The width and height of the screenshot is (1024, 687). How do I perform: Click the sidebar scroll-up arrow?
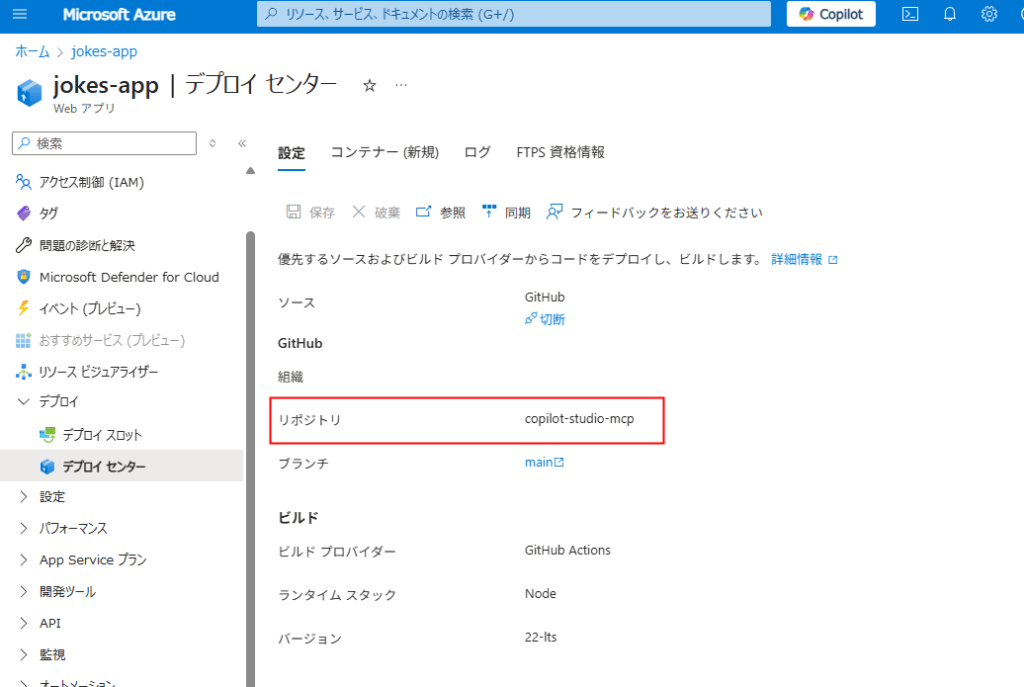coord(250,171)
